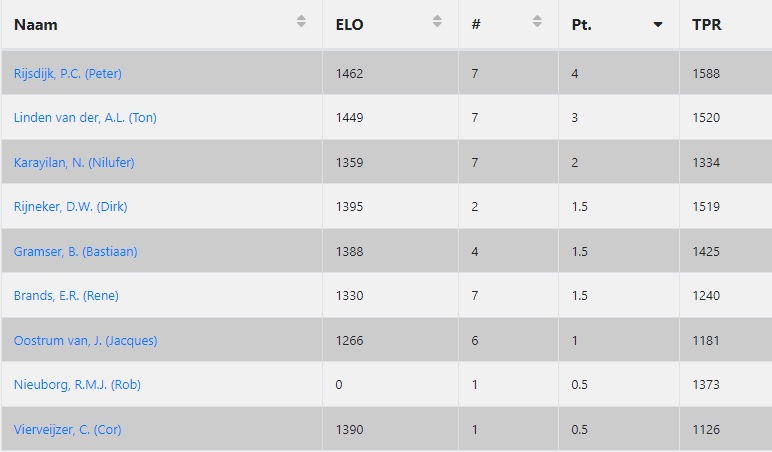The height and width of the screenshot is (452, 772).
Task: Click the # column header symbol
Action: 476,25
